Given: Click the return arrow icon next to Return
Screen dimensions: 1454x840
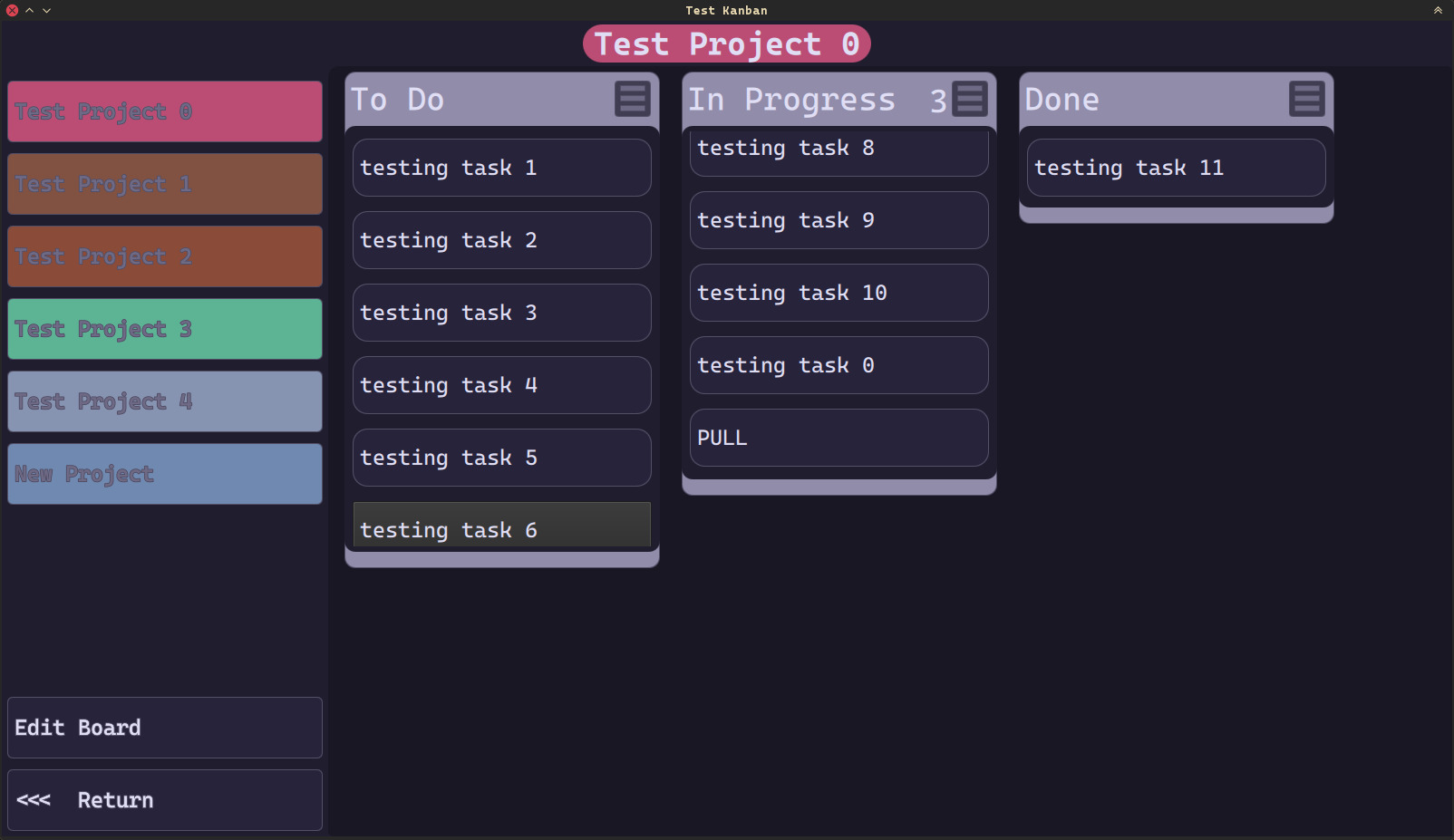Looking at the screenshot, I should coord(33,800).
